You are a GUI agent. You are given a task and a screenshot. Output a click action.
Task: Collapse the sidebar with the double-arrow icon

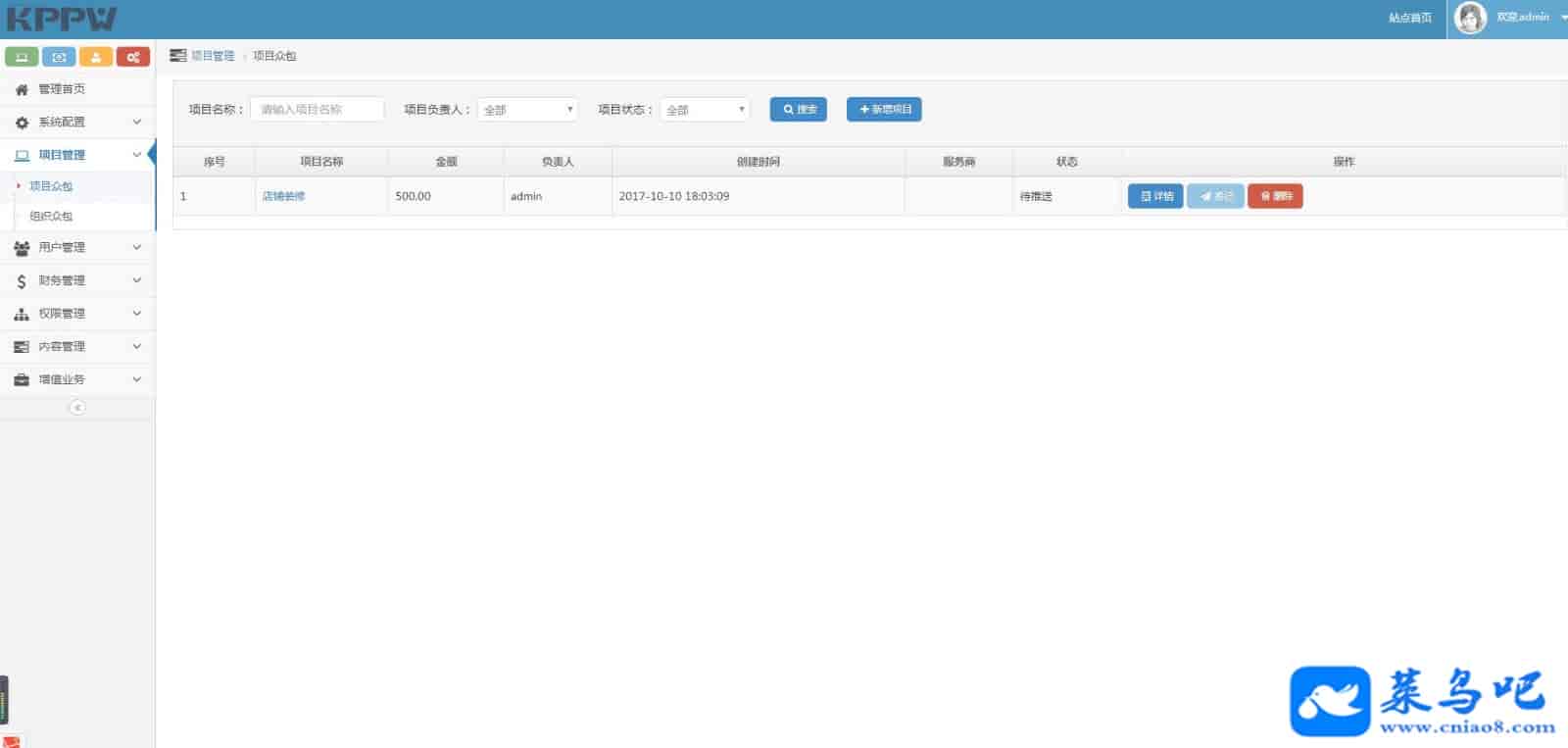(x=77, y=408)
